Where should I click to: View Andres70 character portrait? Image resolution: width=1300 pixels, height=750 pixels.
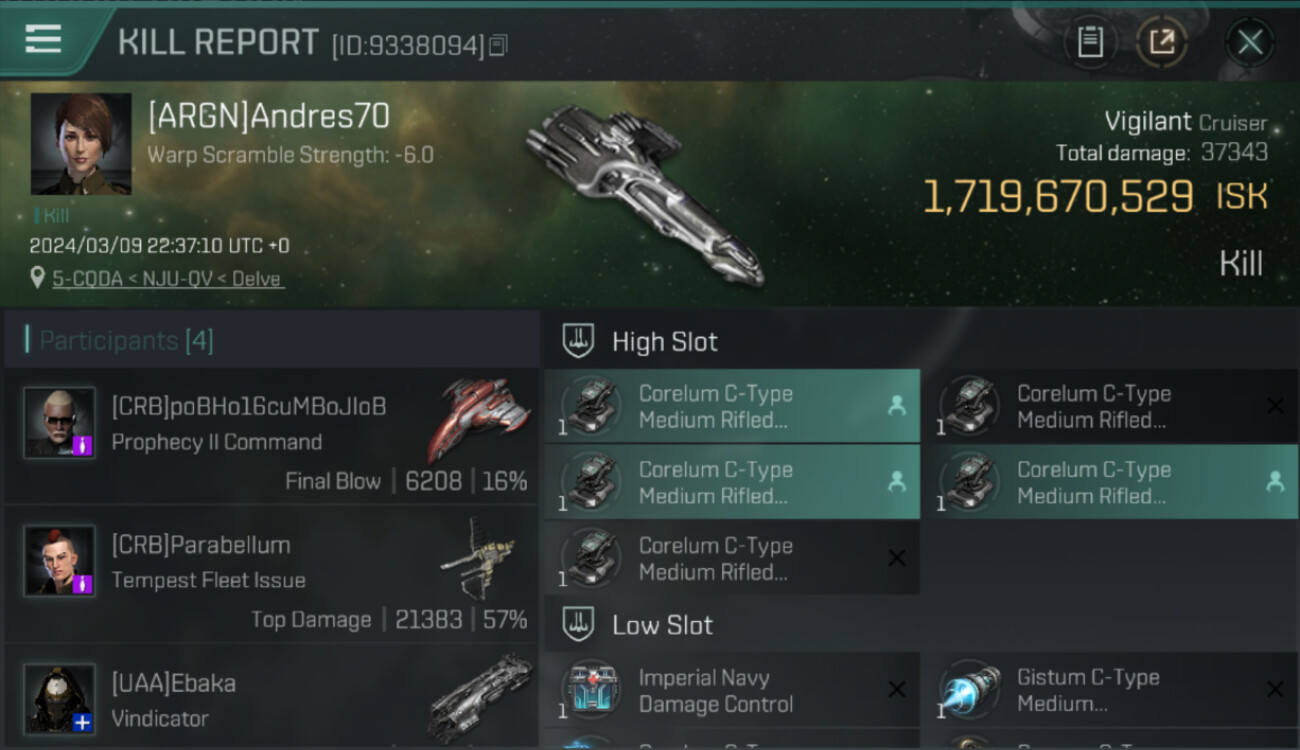click(x=81, y=144)
